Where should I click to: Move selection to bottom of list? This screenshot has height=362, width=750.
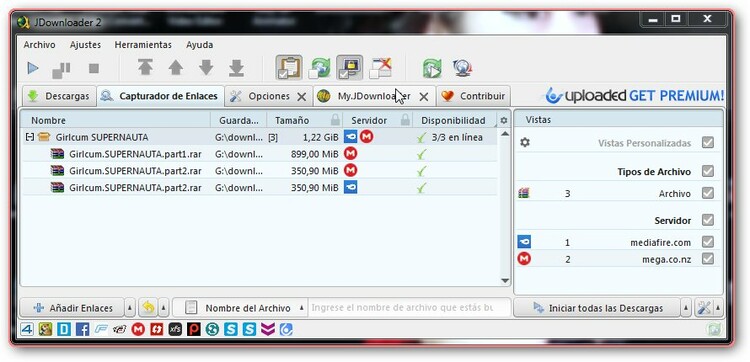236,67
